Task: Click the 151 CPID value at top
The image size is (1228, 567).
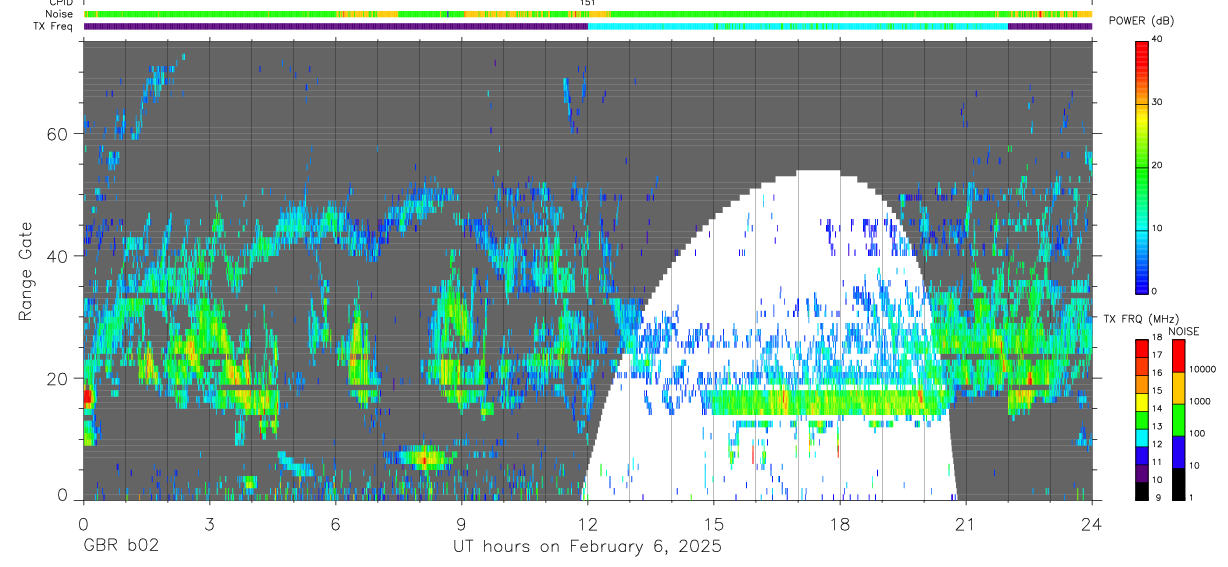Action: 588,3
